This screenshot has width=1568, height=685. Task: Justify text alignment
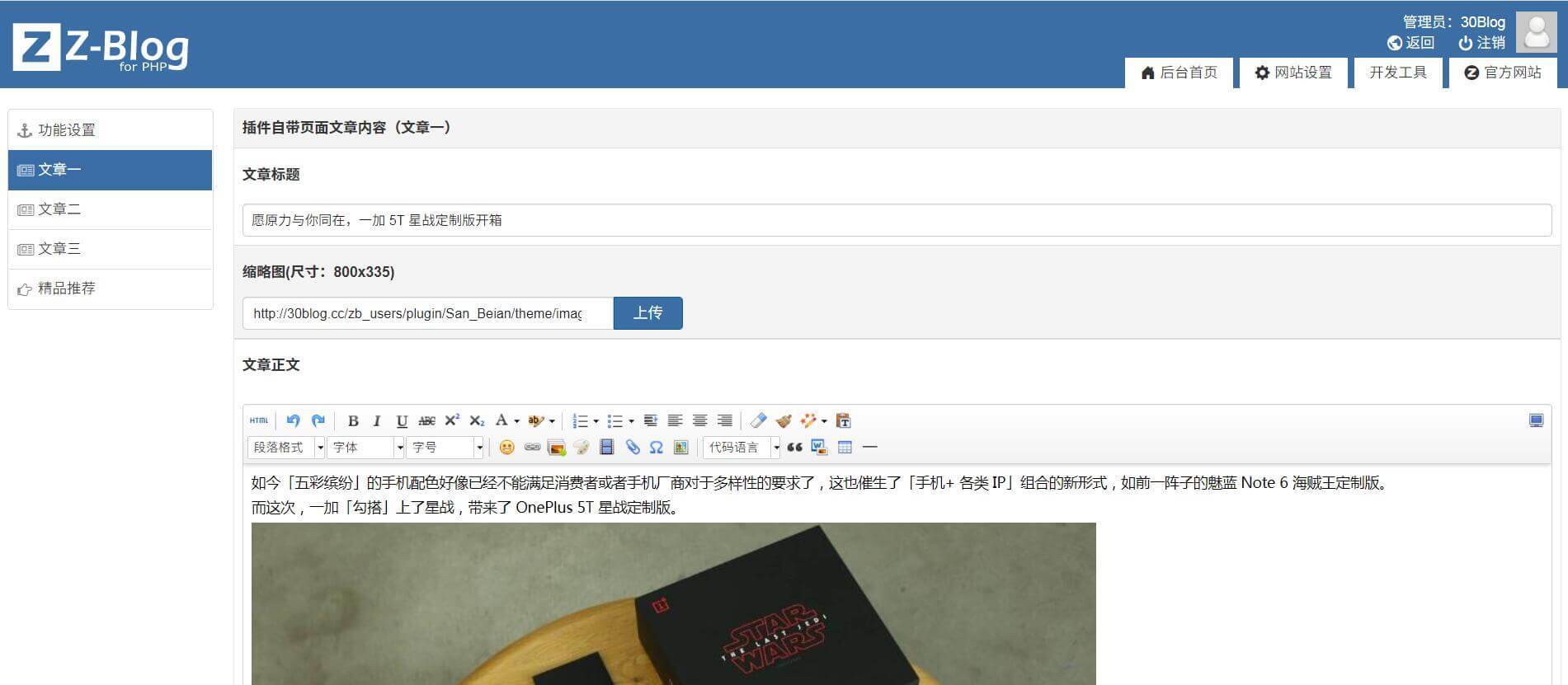coord(651,420)
